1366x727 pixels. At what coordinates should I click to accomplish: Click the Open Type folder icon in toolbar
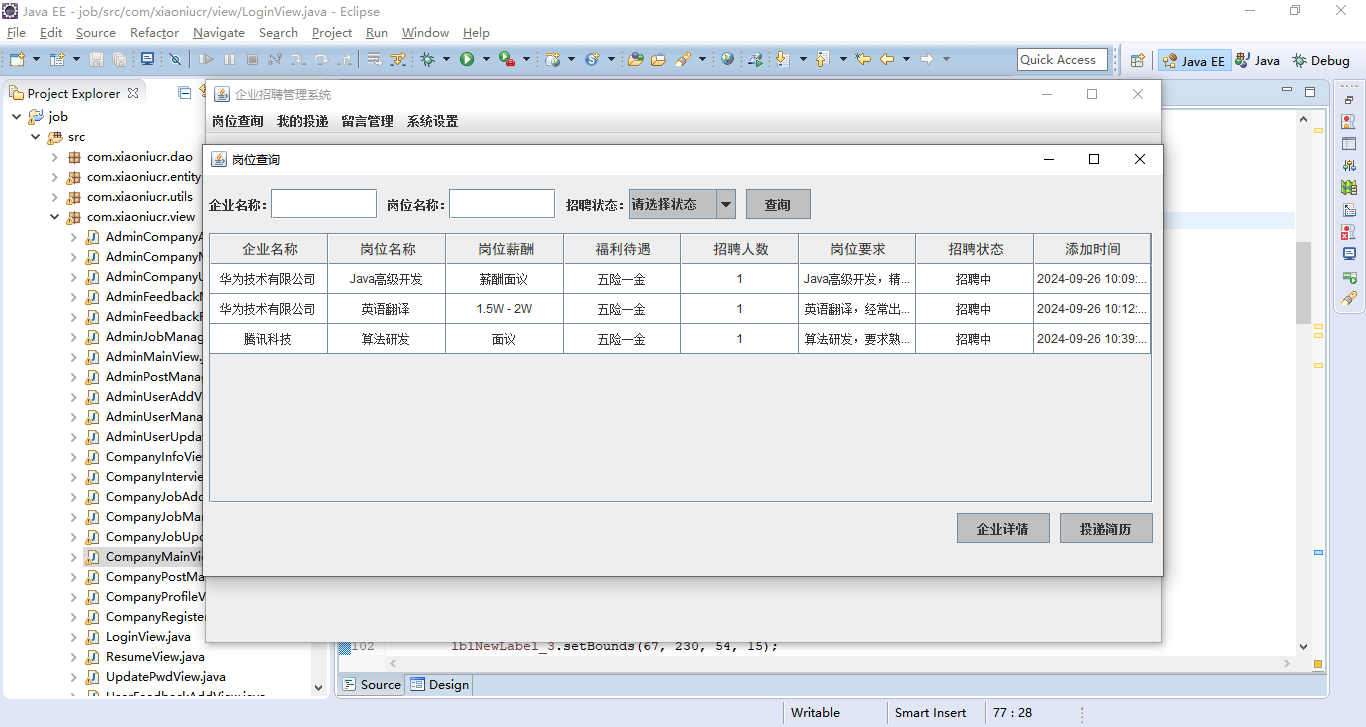[x=635, y=59]
